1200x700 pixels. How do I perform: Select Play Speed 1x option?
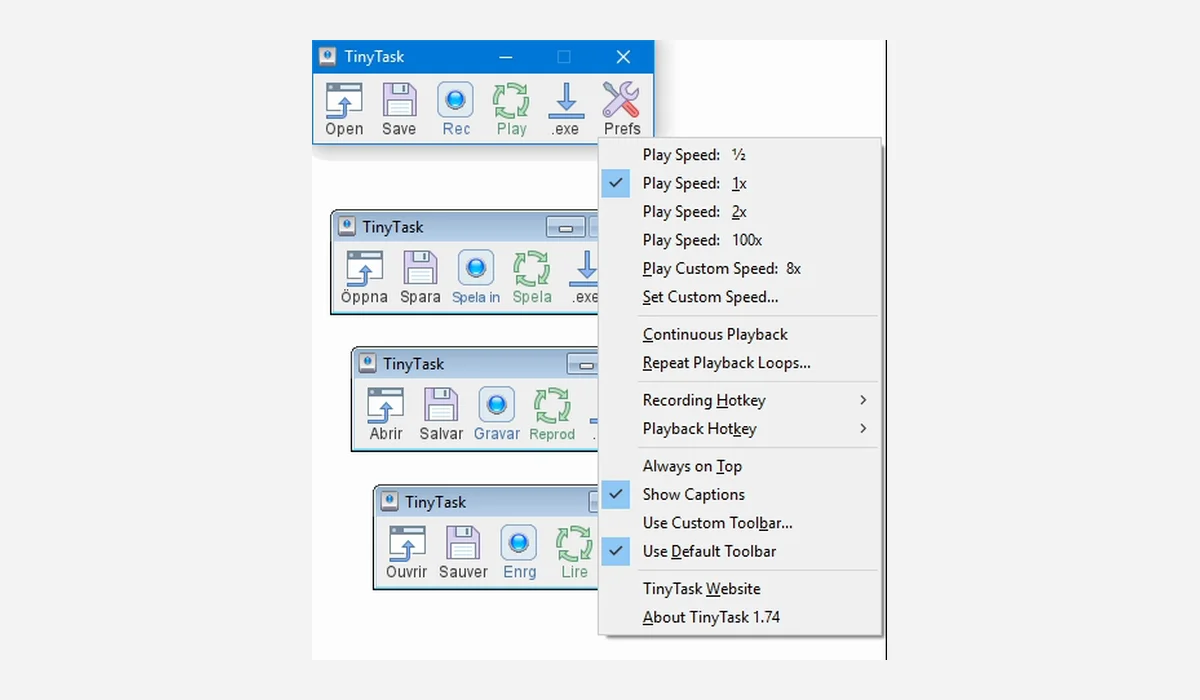click(740, 183)
